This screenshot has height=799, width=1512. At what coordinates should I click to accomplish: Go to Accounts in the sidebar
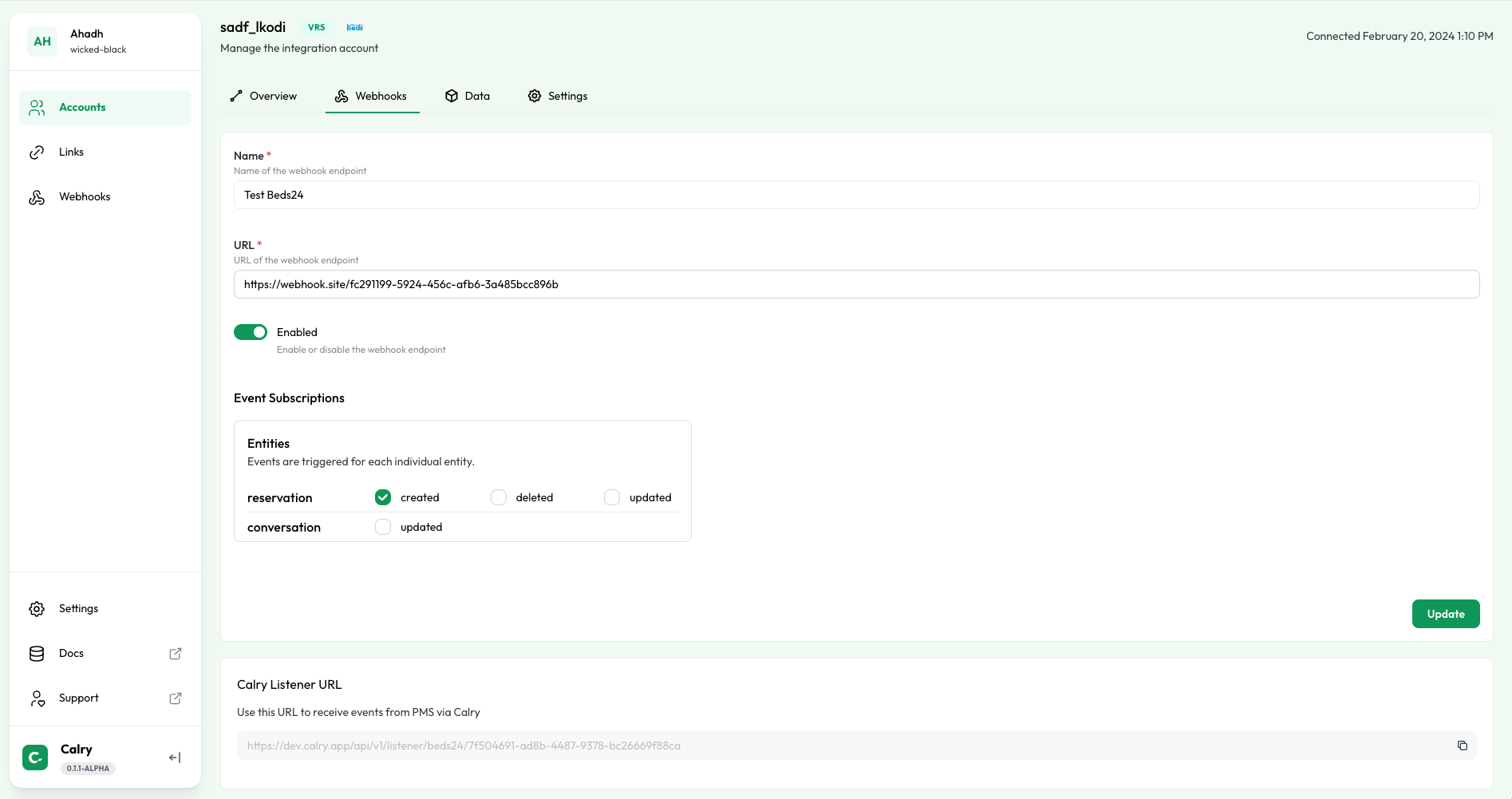(x=105, y=108)
